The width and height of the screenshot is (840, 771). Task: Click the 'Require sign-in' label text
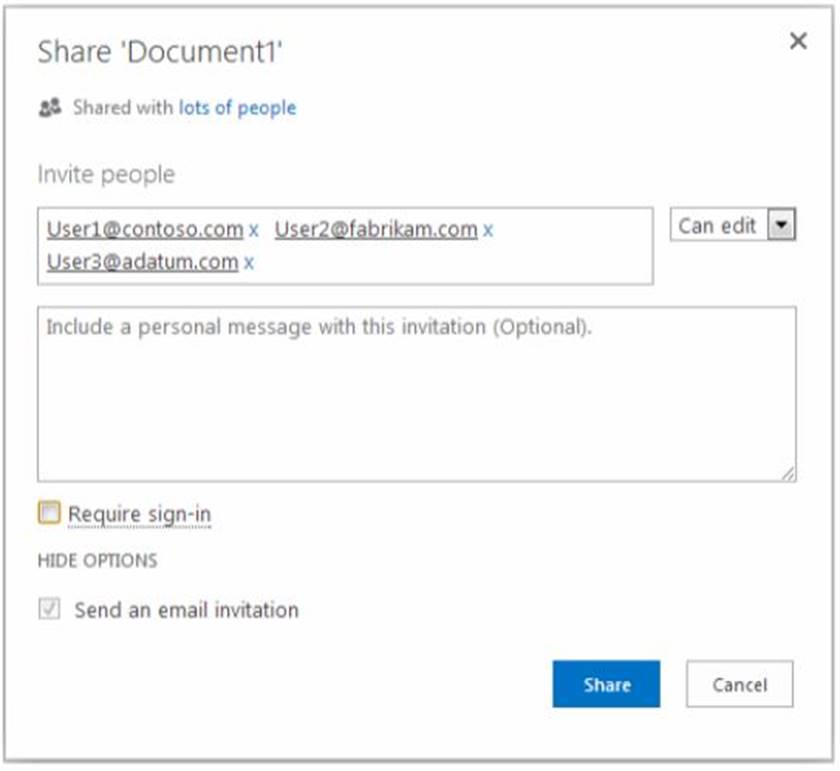(x=139, y=515)
